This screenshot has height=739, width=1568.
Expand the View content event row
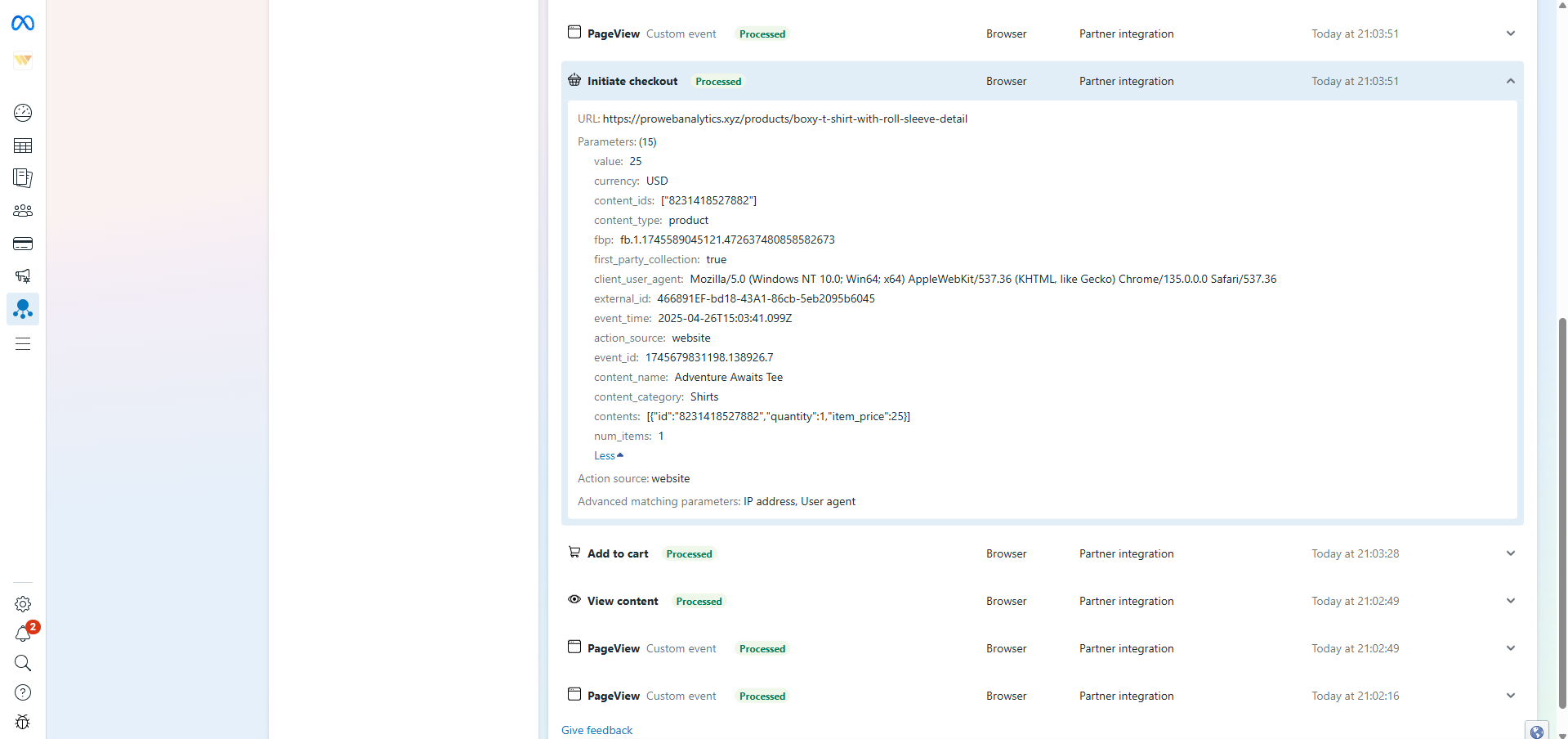pos(1510,601)
